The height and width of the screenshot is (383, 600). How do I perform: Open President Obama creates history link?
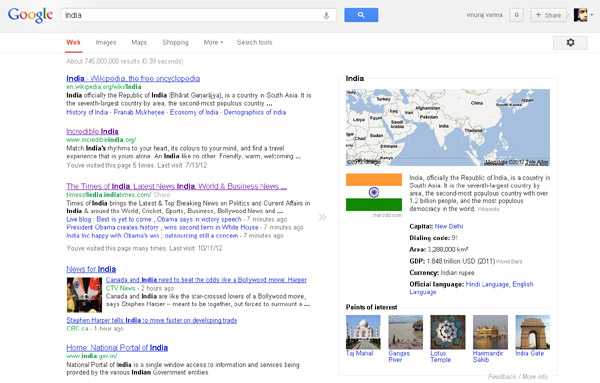tap(162, 227)
